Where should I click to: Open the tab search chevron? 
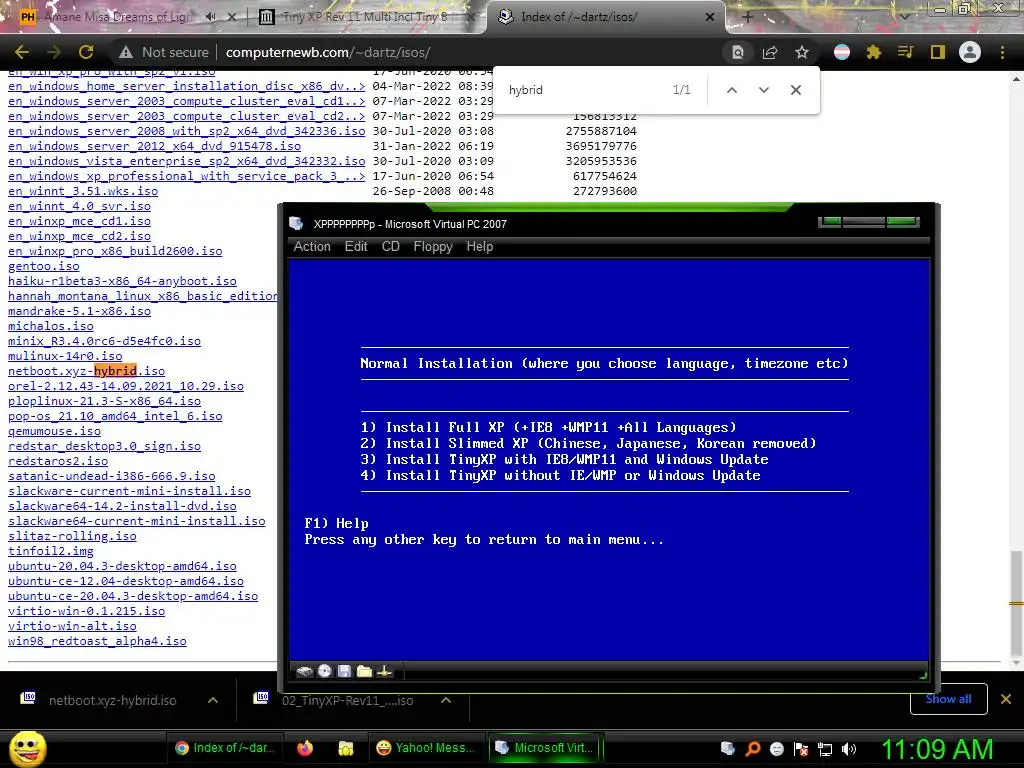tap(904, 17)
